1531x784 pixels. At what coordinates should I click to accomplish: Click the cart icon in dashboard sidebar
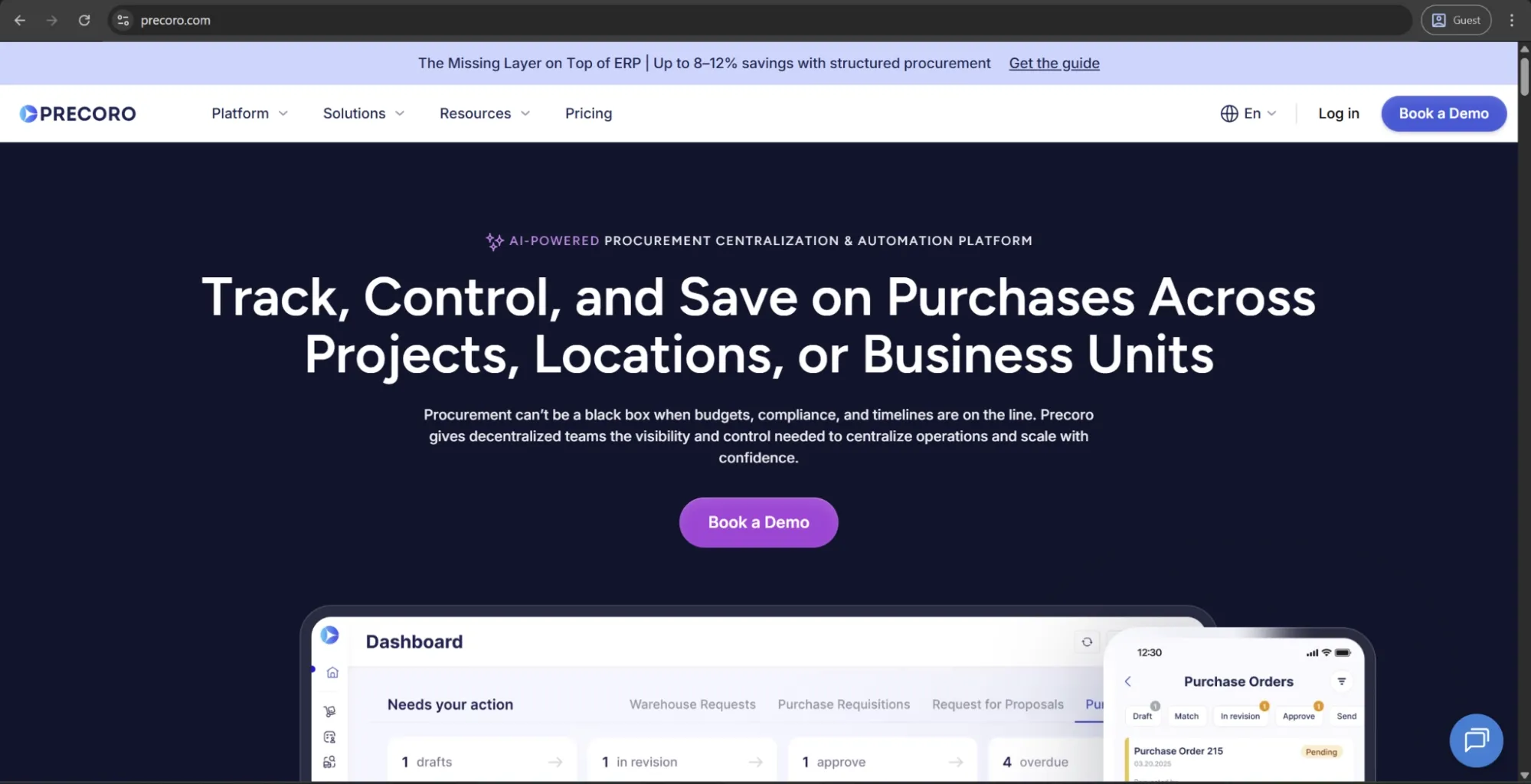coord(330,711)
